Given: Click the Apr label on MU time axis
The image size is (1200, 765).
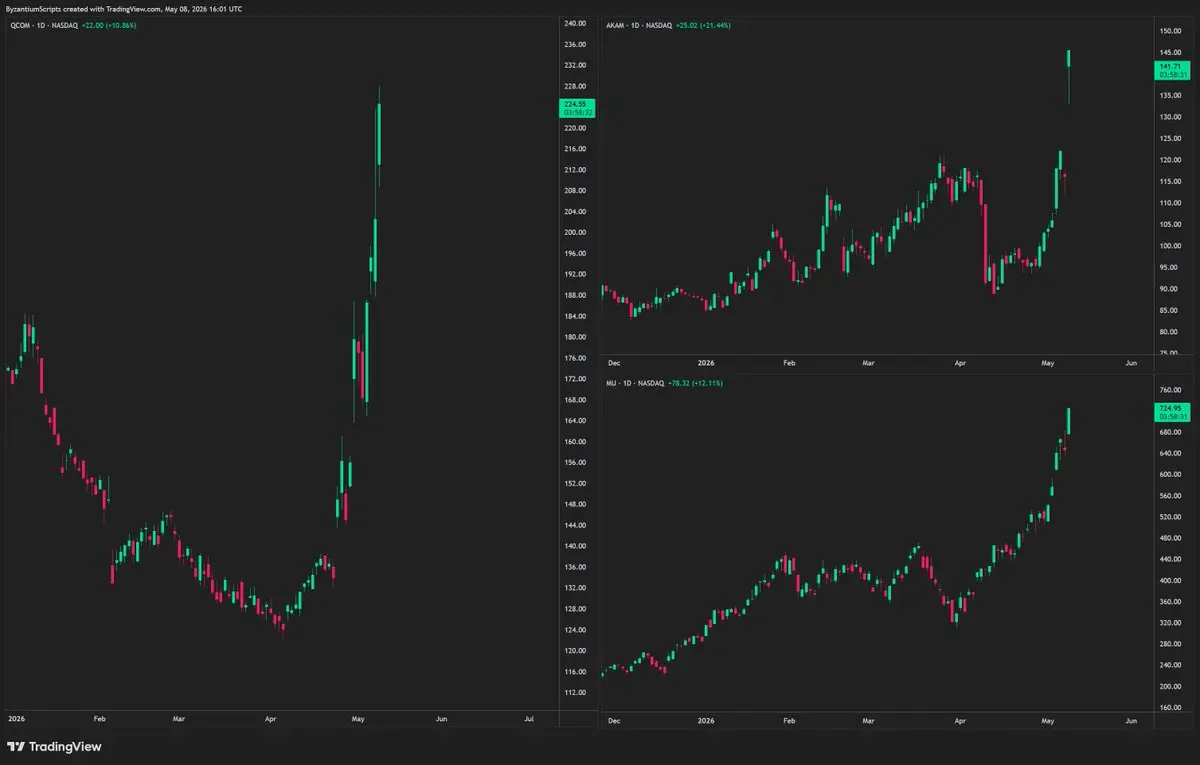Looking at the screenshot, I should coord(961,721).
